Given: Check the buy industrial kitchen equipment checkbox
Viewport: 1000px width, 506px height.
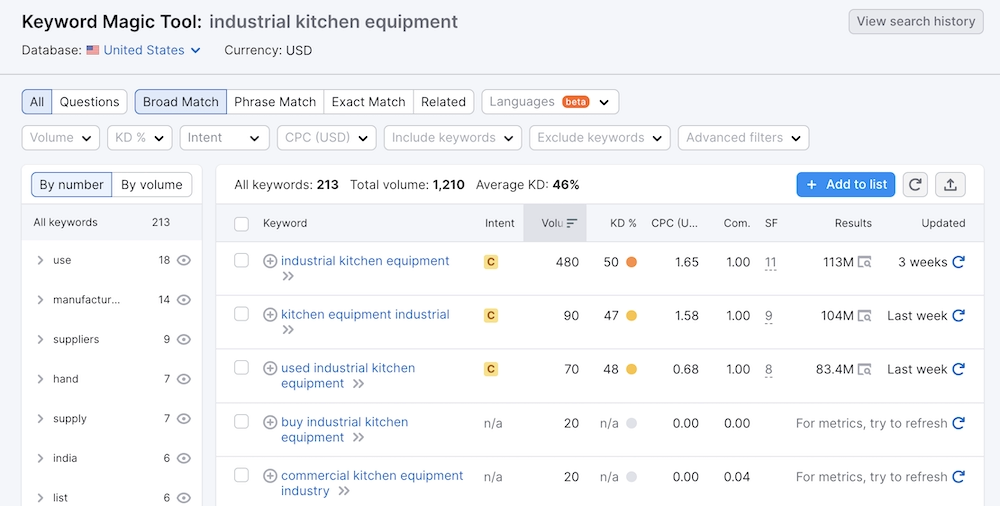Looking at the screenshot, I should point(241,421).
